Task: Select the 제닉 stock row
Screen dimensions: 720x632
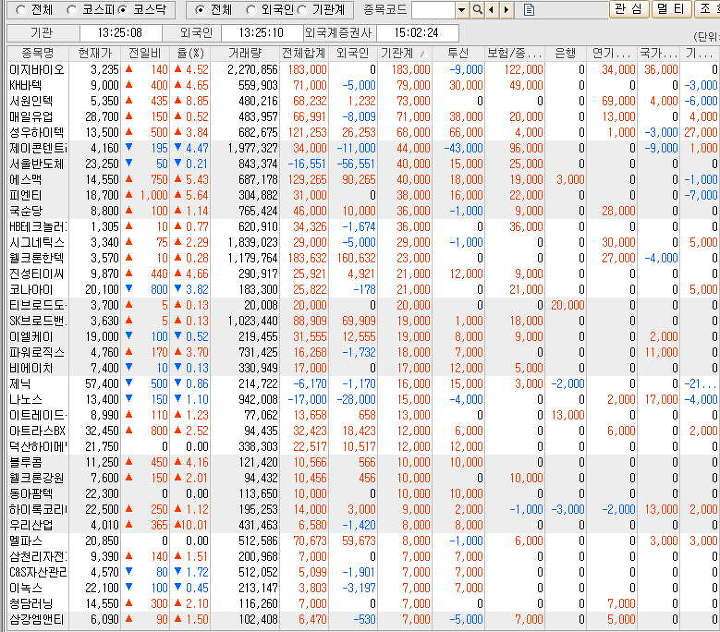Action: 363,384
